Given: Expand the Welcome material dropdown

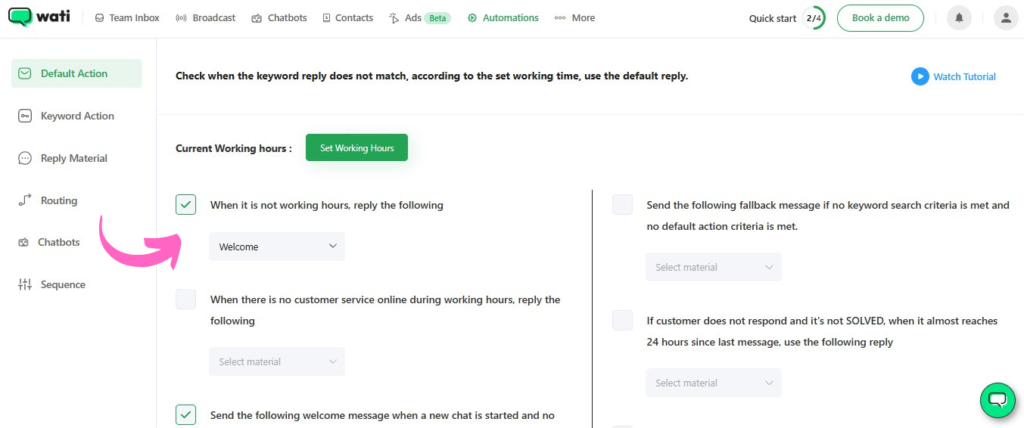Looking at the screenshot, I should 277,246.
